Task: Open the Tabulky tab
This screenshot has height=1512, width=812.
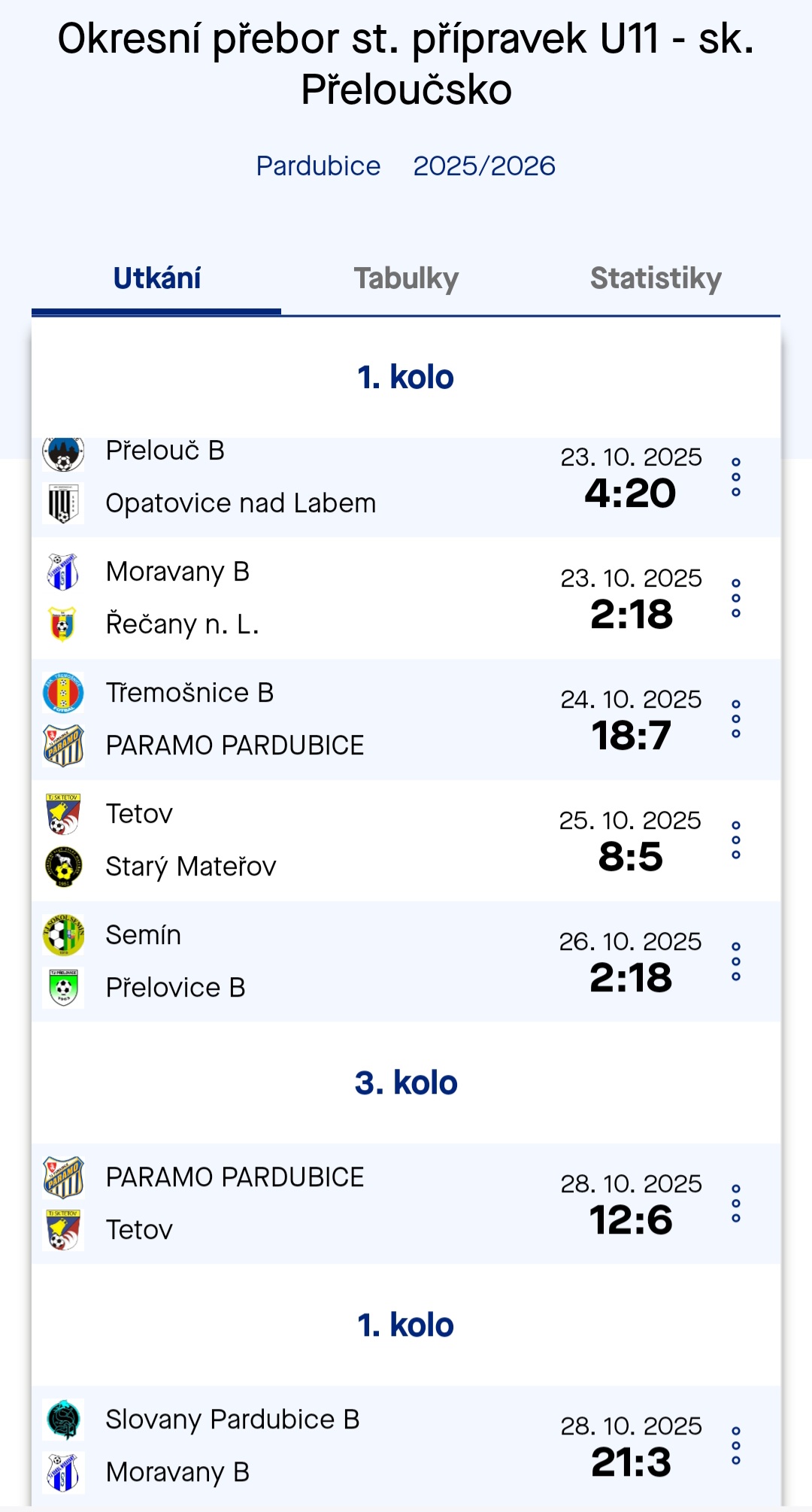Action: tap(406, 278)
